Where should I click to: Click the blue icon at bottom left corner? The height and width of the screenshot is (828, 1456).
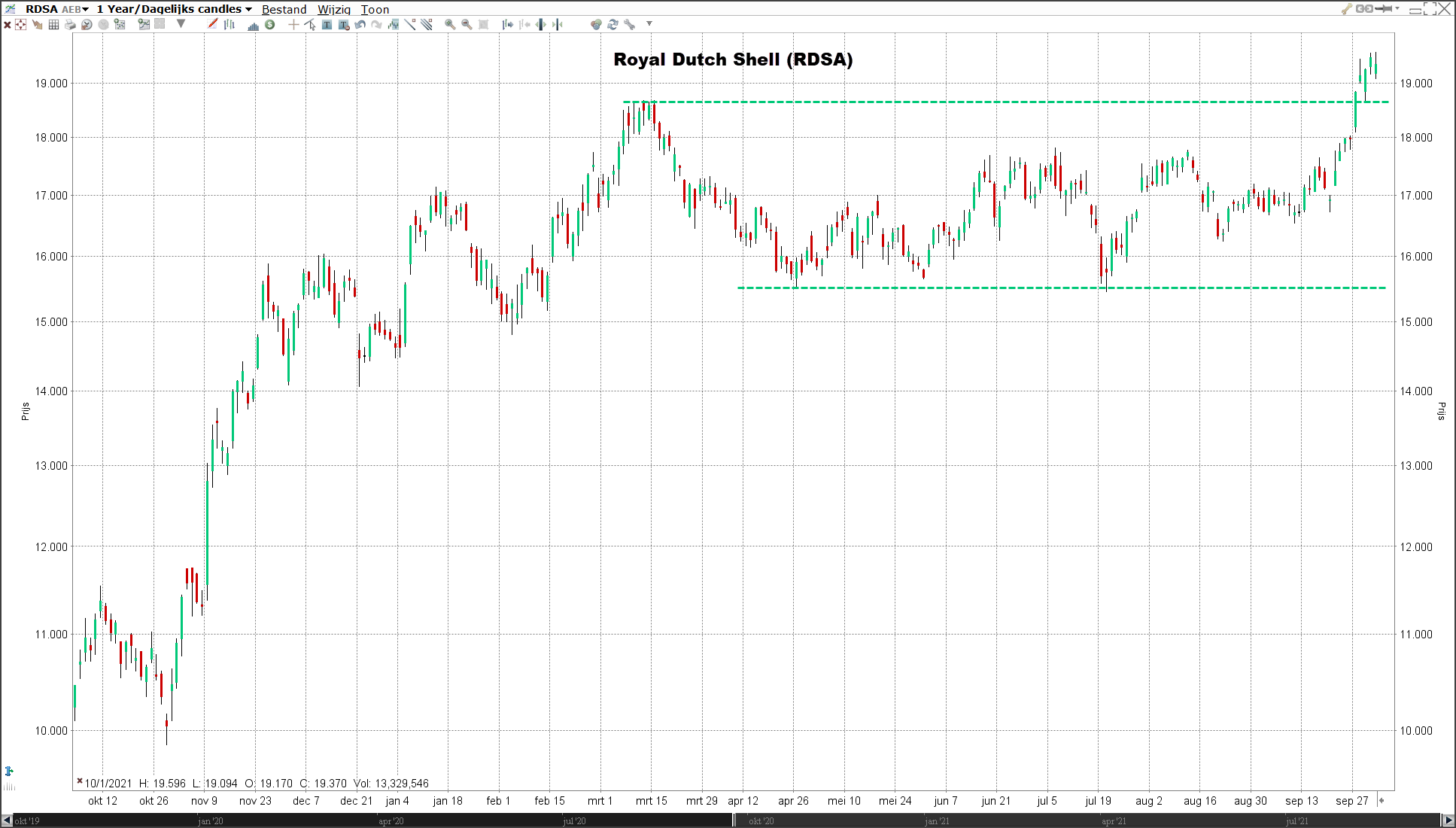[9, 771]
